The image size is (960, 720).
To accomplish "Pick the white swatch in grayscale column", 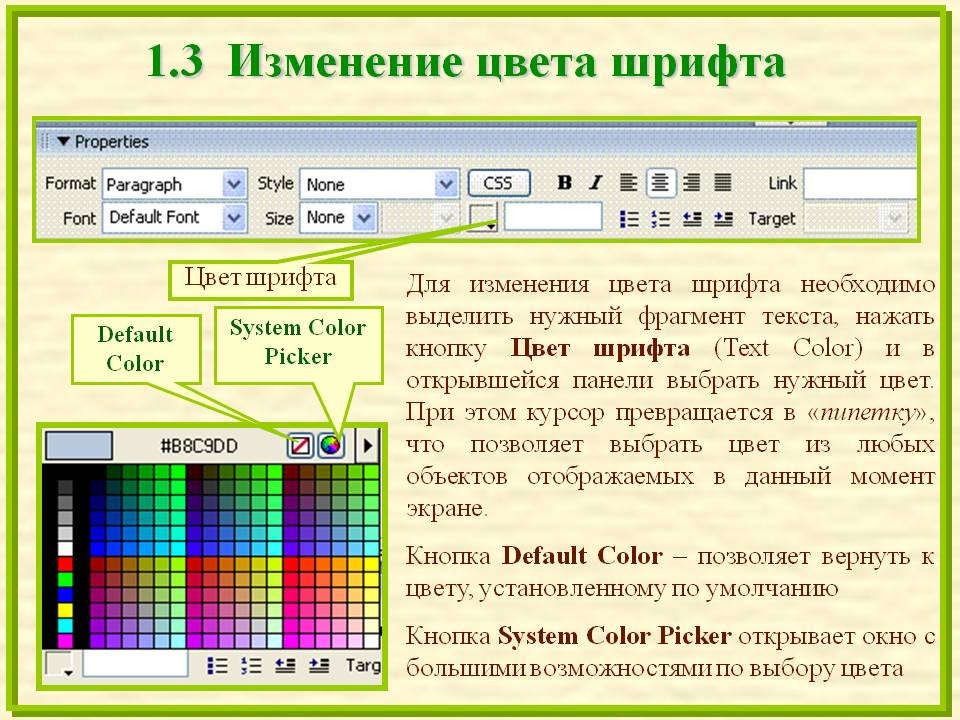I will [x=65, y=548].
